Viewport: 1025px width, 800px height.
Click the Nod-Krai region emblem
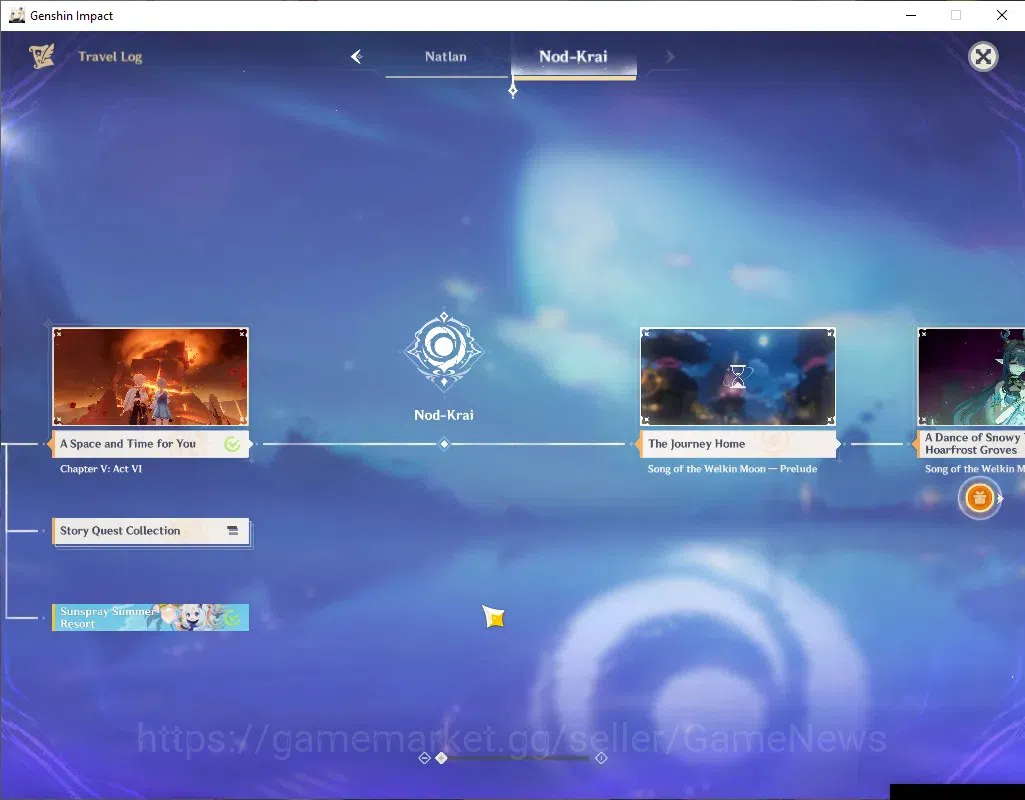(x=444, y=351)
